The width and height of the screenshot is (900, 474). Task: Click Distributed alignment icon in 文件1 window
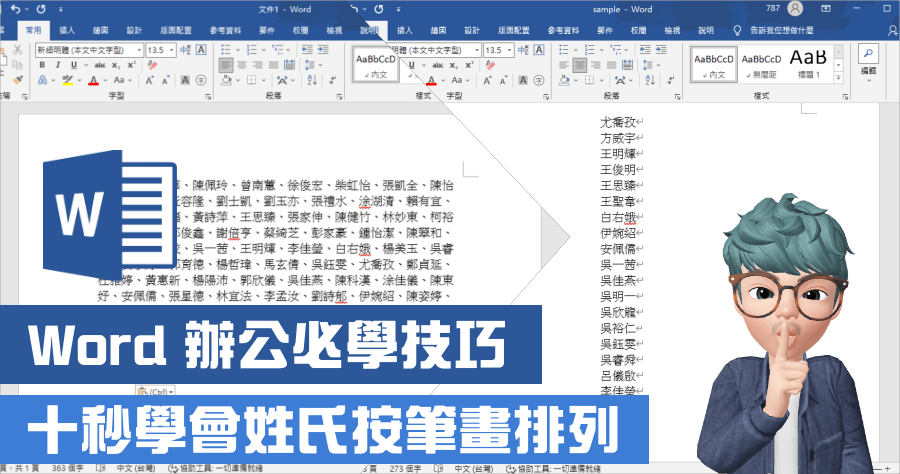(289, 65)
